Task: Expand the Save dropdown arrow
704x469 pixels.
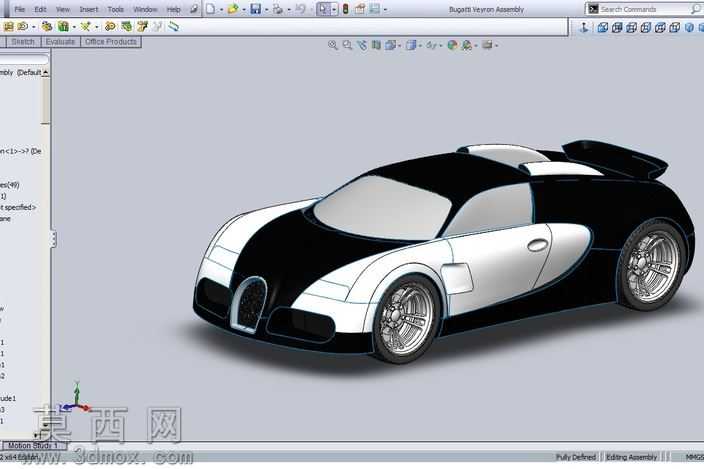Action: tap(266, 9)
